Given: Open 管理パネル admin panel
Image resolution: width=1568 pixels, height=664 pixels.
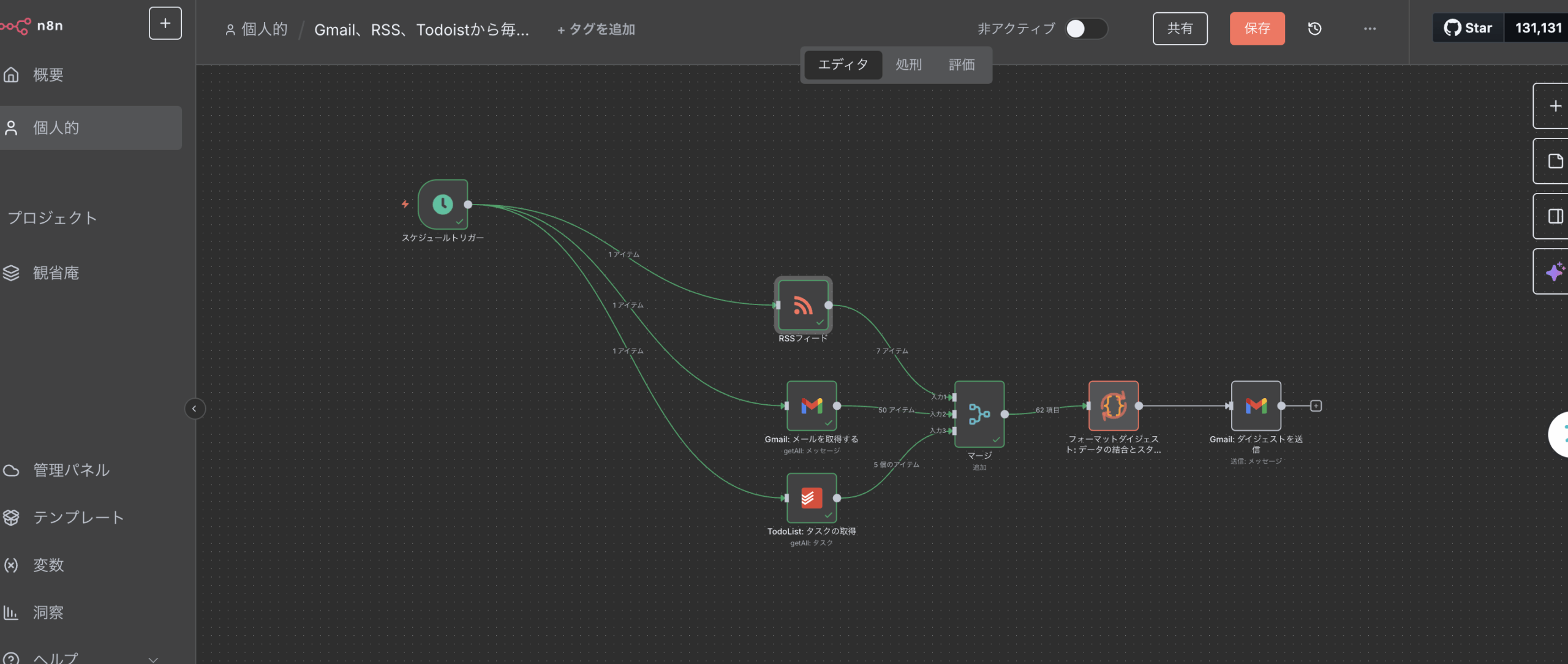Looking at the screenshot, I should [x=91, y=470].
